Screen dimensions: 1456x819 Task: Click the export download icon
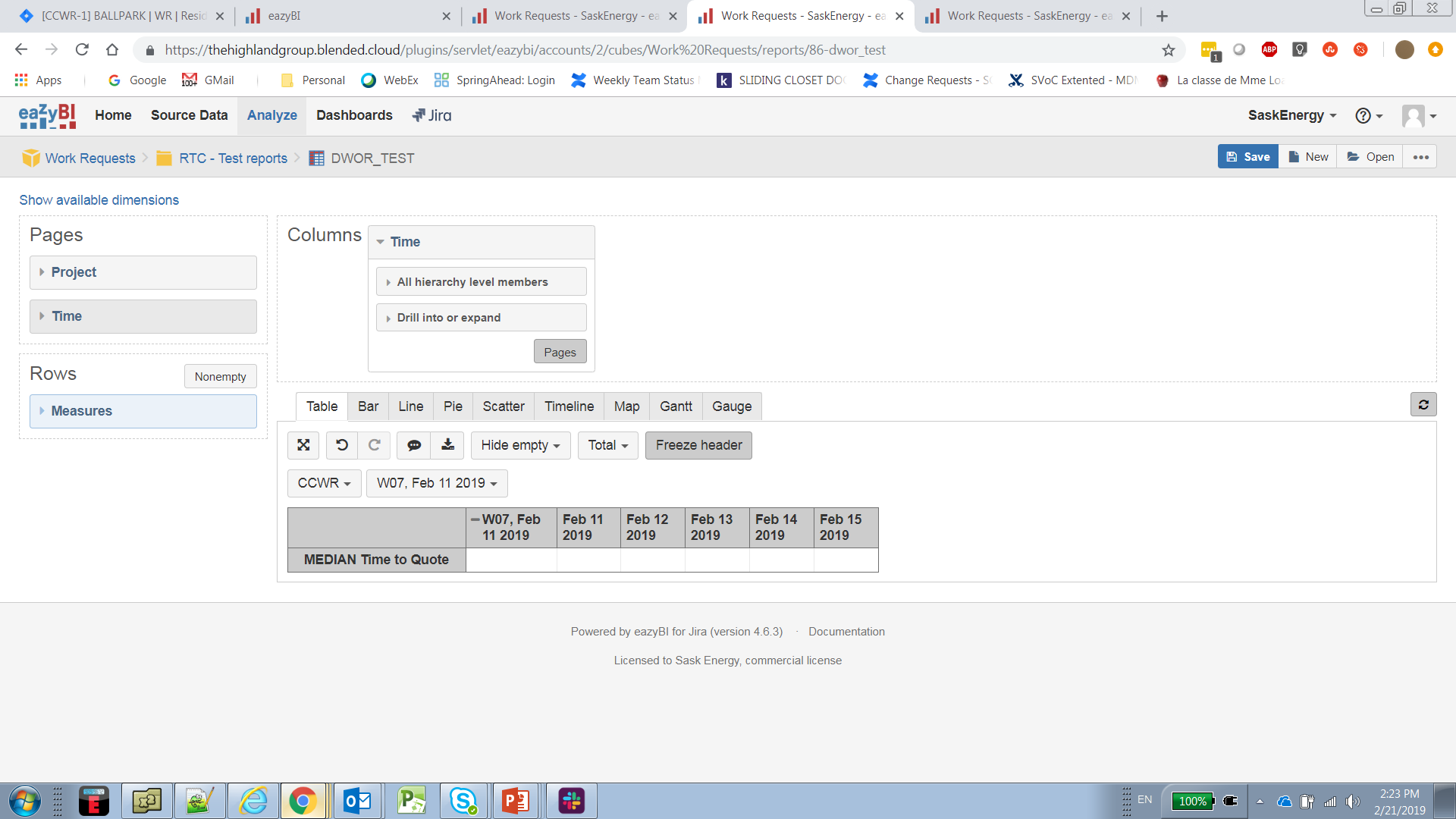pos(447,445)
